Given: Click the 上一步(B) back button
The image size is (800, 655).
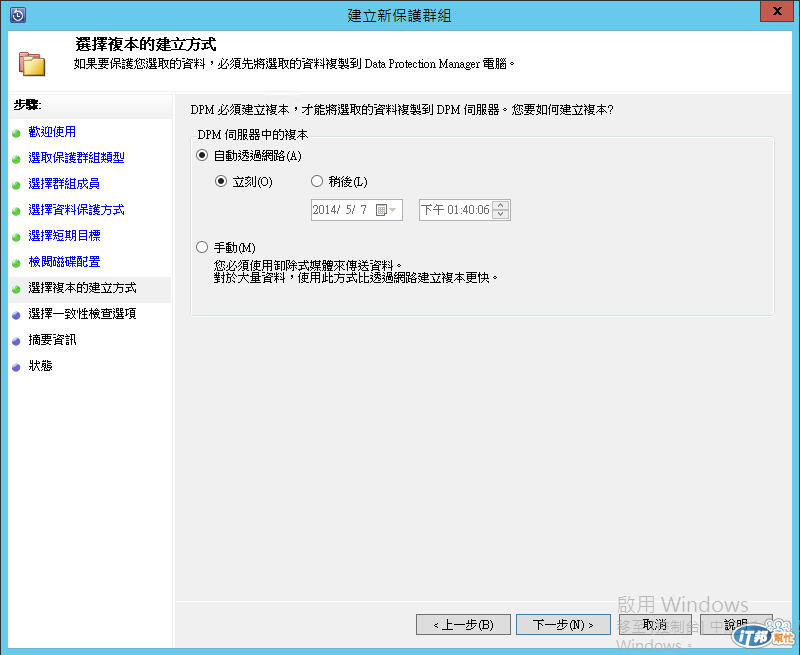Looking at the screenshot, I should 463,624.
